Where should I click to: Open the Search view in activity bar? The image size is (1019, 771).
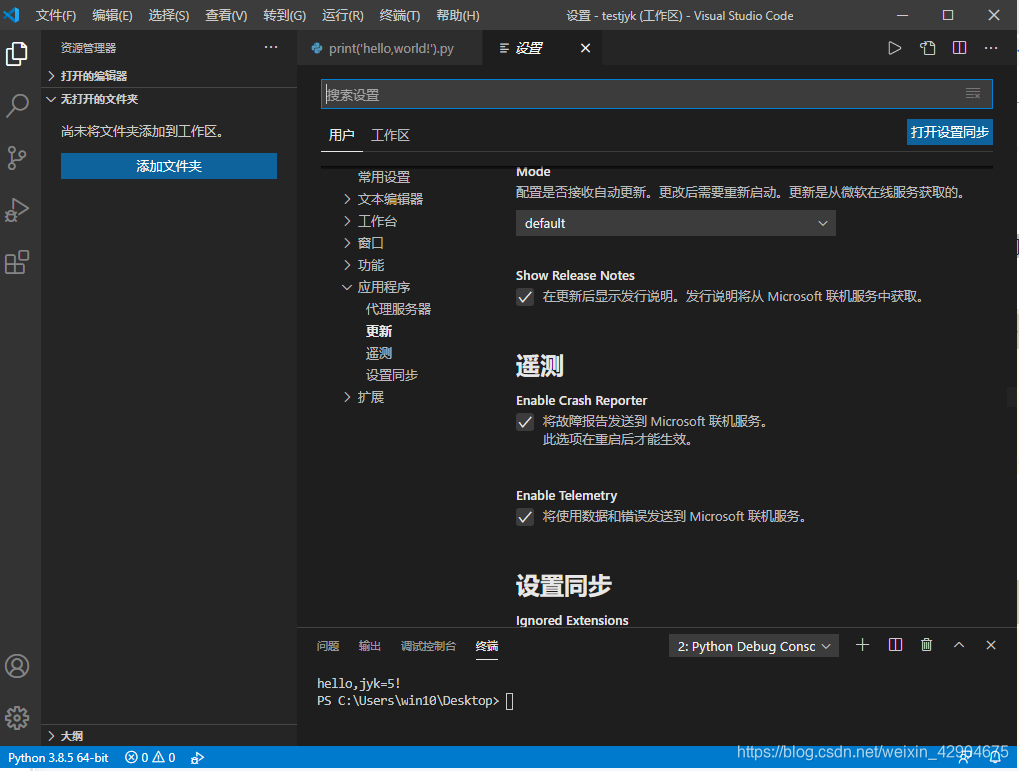click(17, 105)
